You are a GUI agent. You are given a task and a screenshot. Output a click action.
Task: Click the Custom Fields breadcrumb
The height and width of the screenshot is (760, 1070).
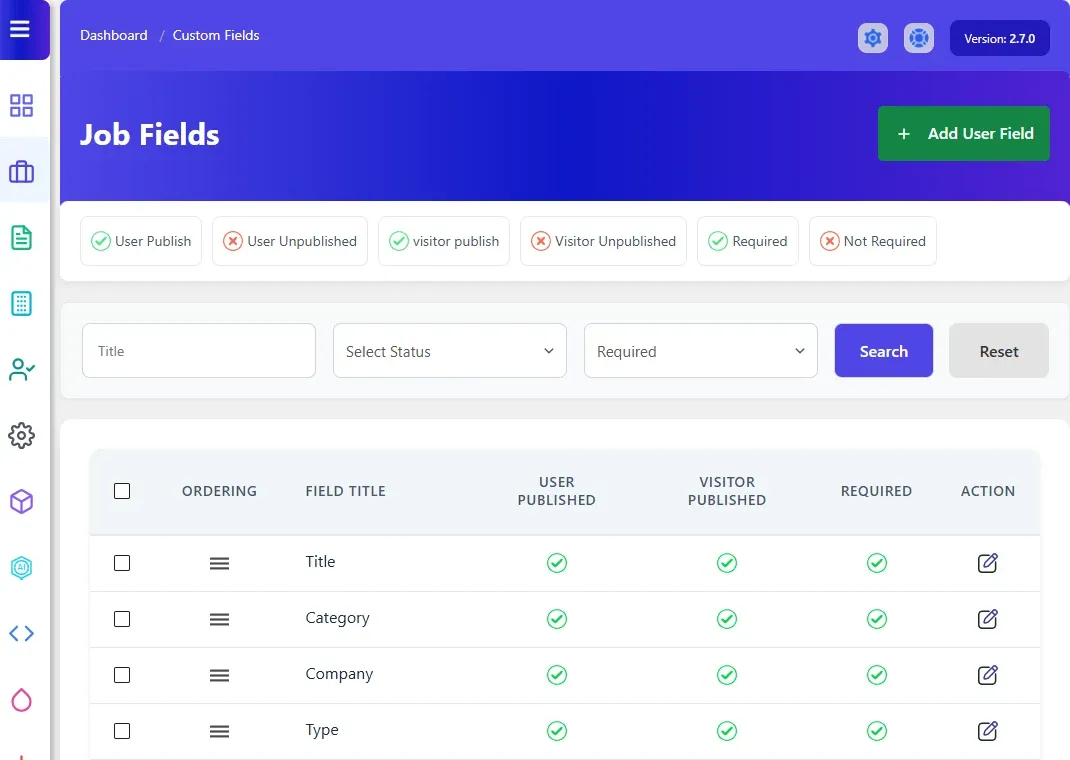click(x=216, y=35)
